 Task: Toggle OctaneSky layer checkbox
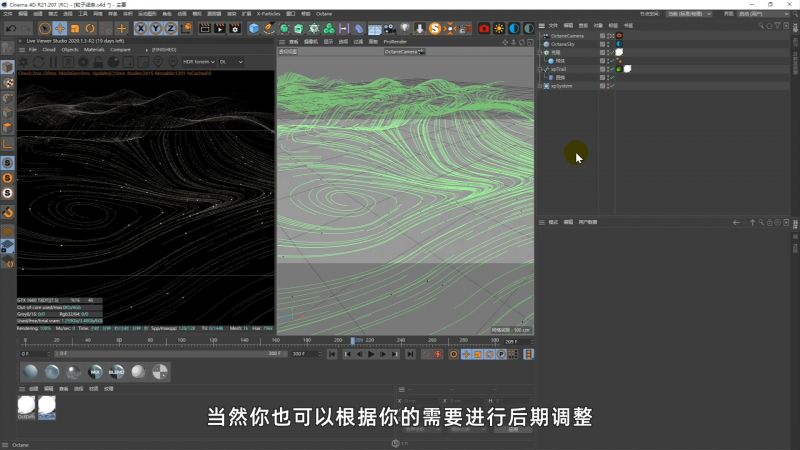pos(603,44)
